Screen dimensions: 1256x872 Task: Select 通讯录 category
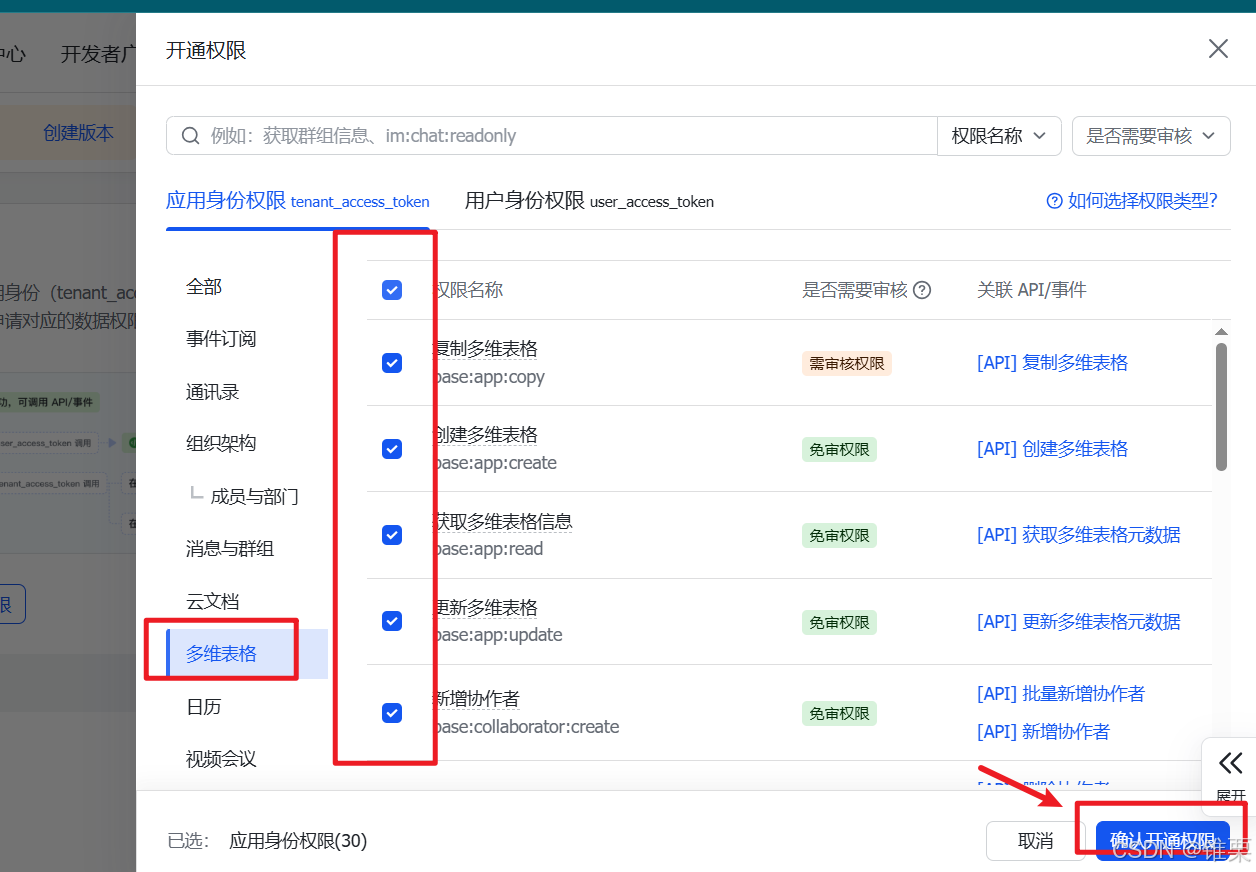click(x=213, y=392)
